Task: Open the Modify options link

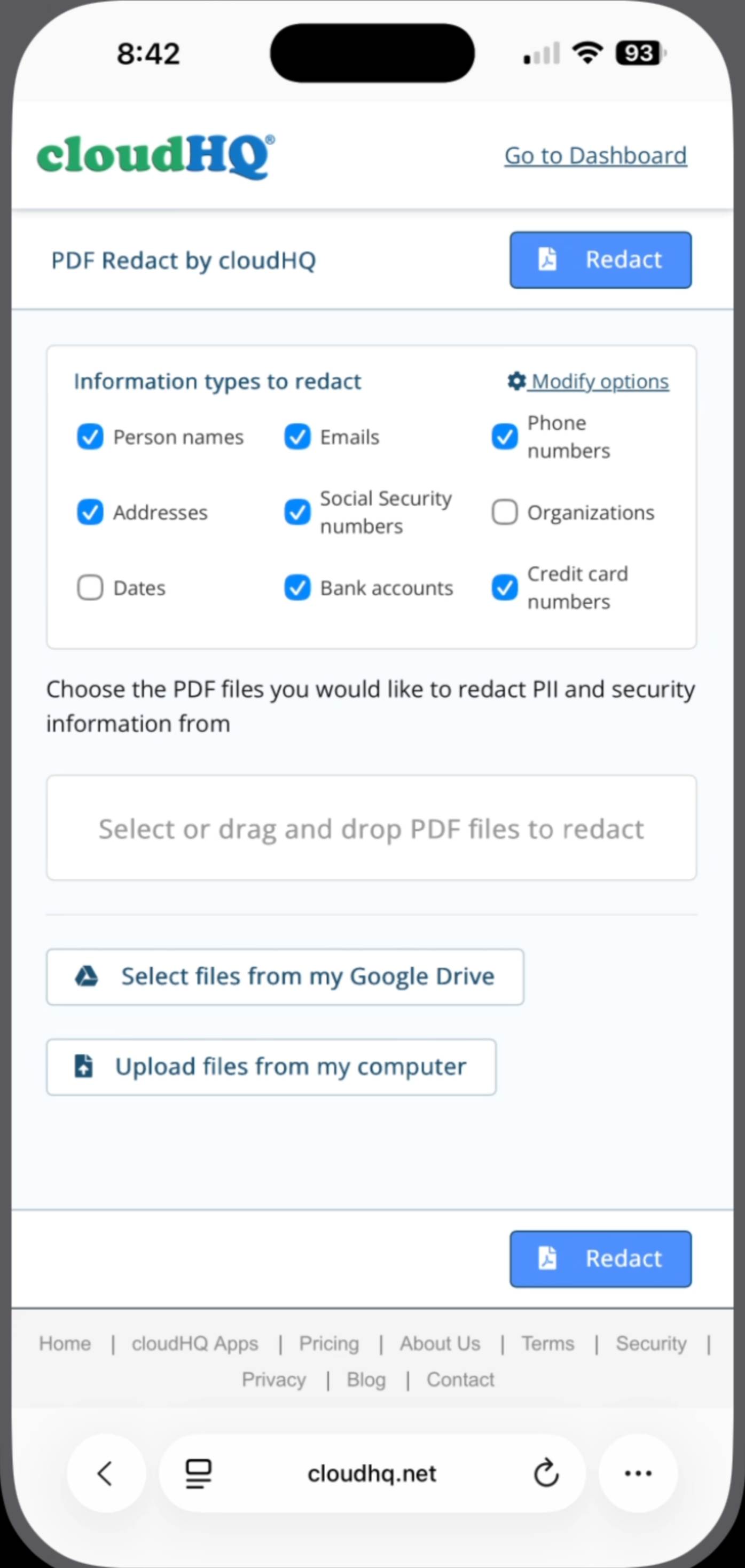Action: pyautogui.click(x=600, y=382)
